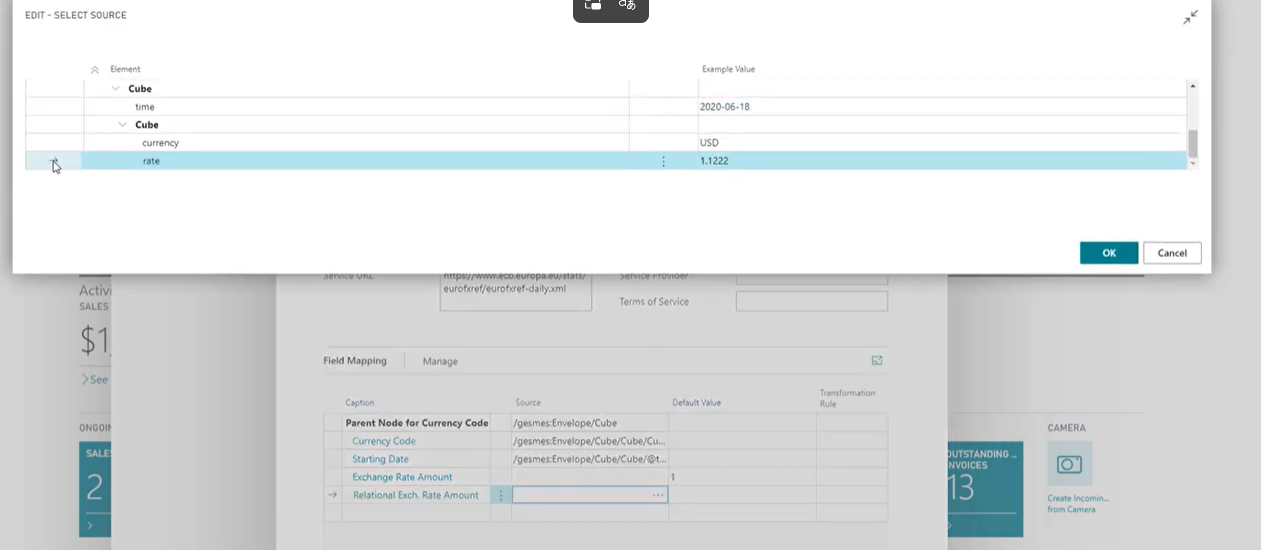
Task: Collapse the nested Cube node
Action: tap(123, 125)
